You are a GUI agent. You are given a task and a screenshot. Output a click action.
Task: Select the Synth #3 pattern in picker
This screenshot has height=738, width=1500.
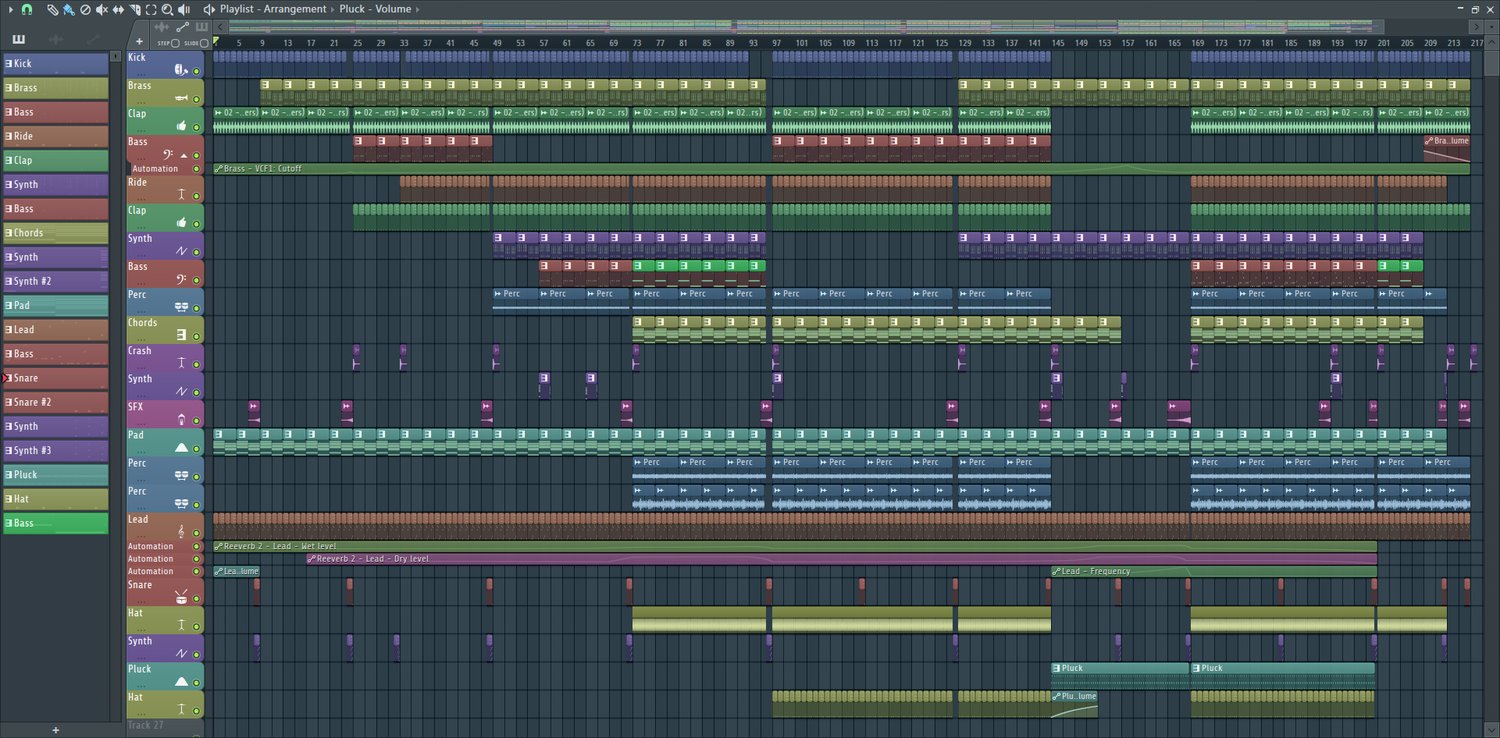(x=56, y=450)
